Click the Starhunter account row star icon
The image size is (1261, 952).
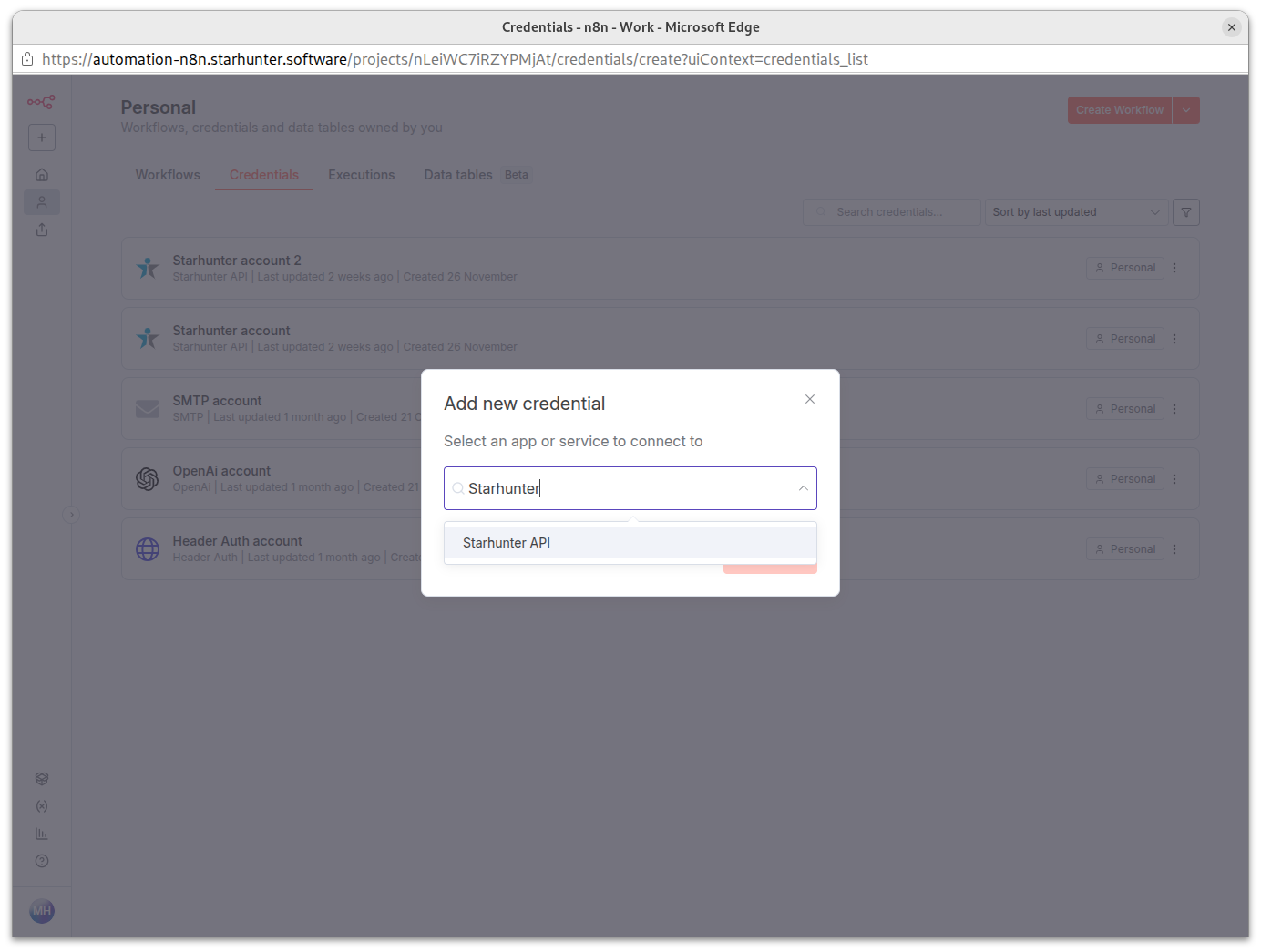tap(148, 339)
